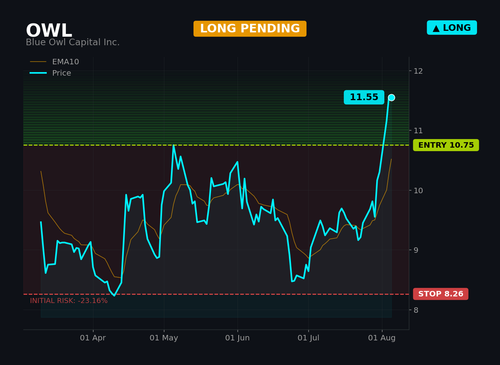Click the LONG direction badge
This screenshot has height=365, width=500.
[x=452, y=28]
